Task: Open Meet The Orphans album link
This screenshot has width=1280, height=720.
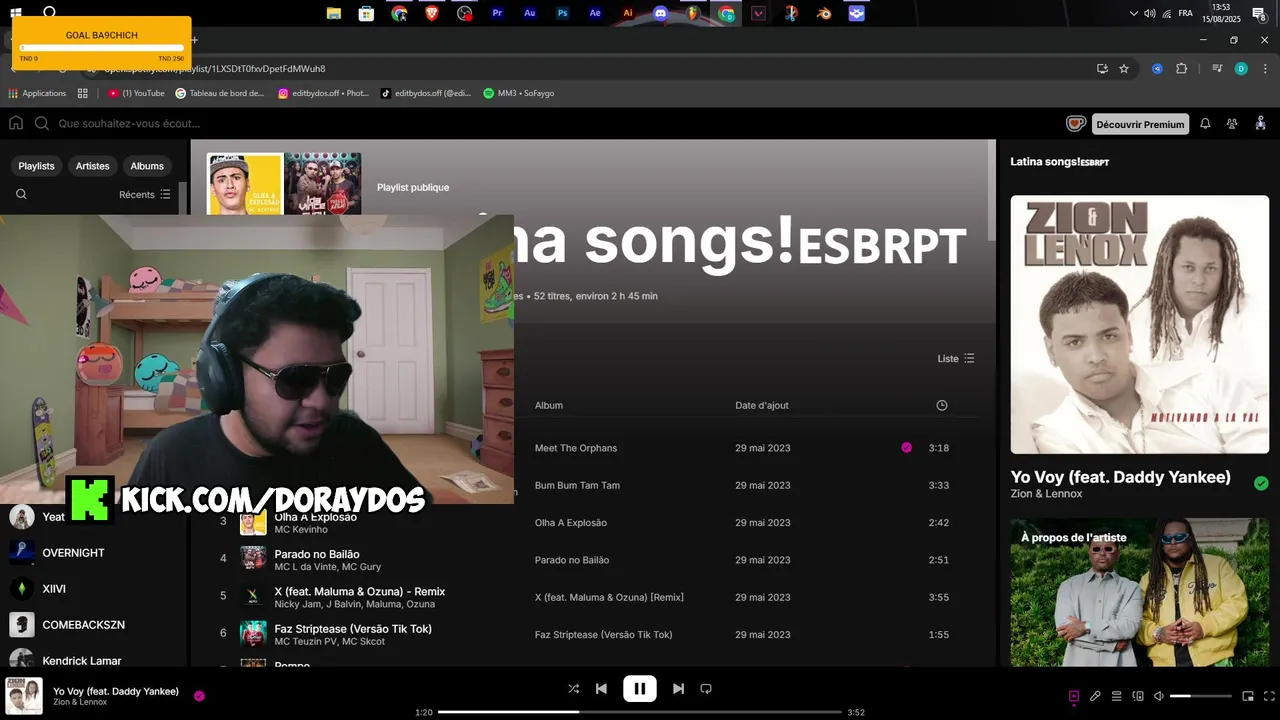Action: point(576,448)
